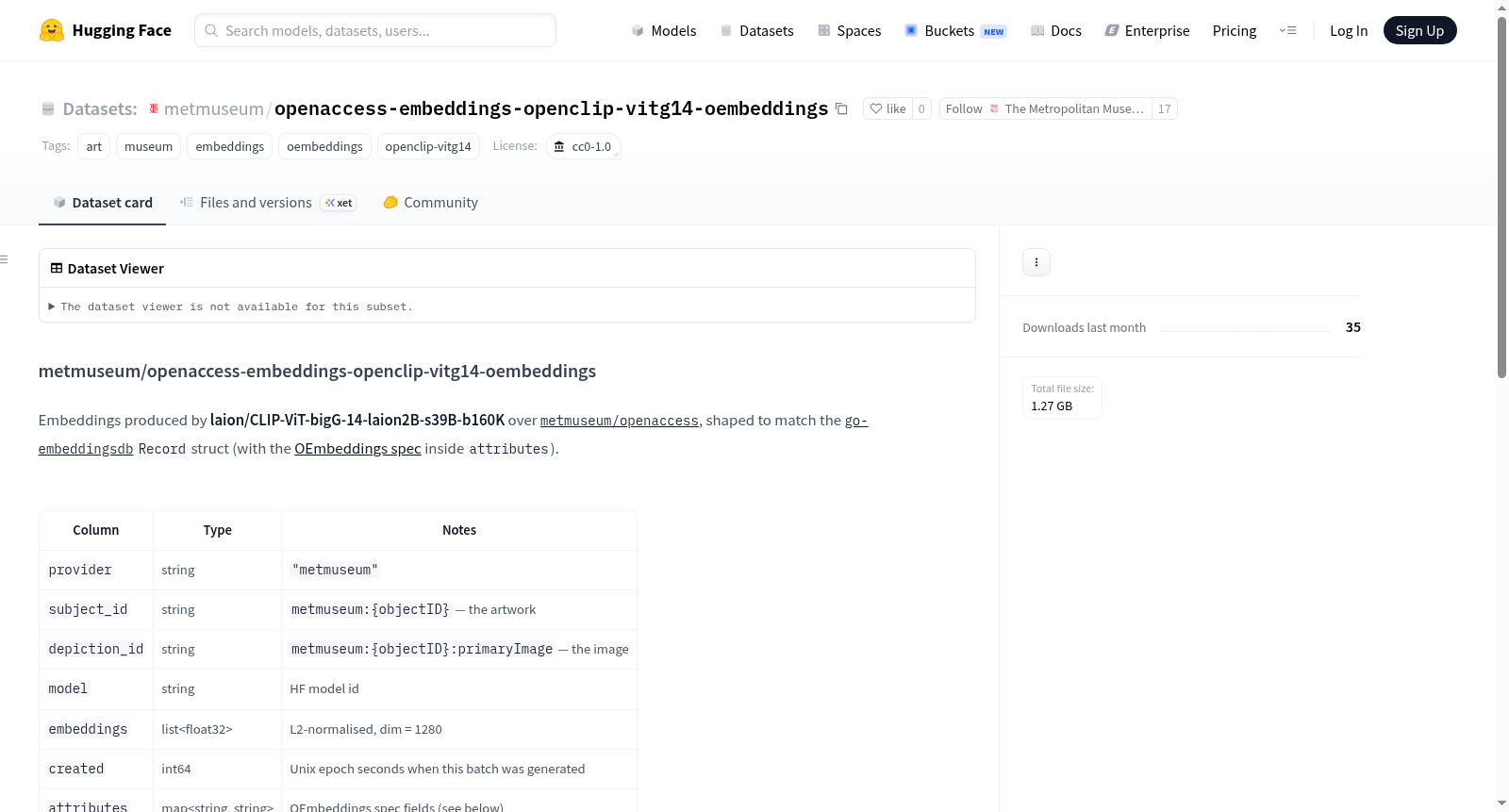The width and height of the screenshot is (1509, 812).
Task: Open the metmuseum organization link in the title
Action: (x=214, y=108)
